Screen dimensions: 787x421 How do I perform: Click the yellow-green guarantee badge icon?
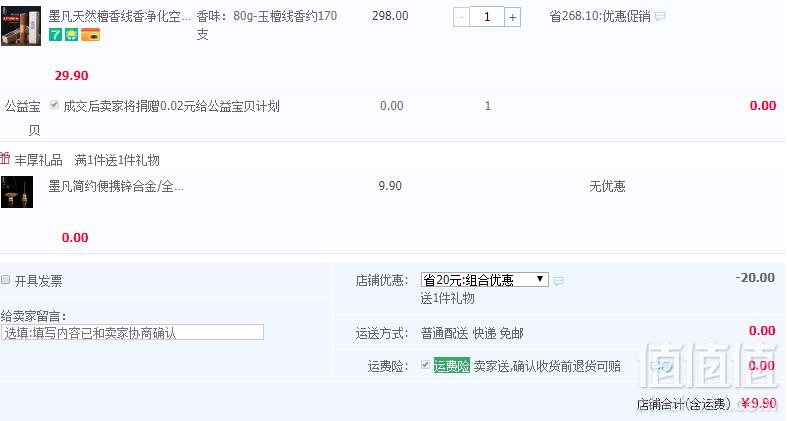pos(71,35)
